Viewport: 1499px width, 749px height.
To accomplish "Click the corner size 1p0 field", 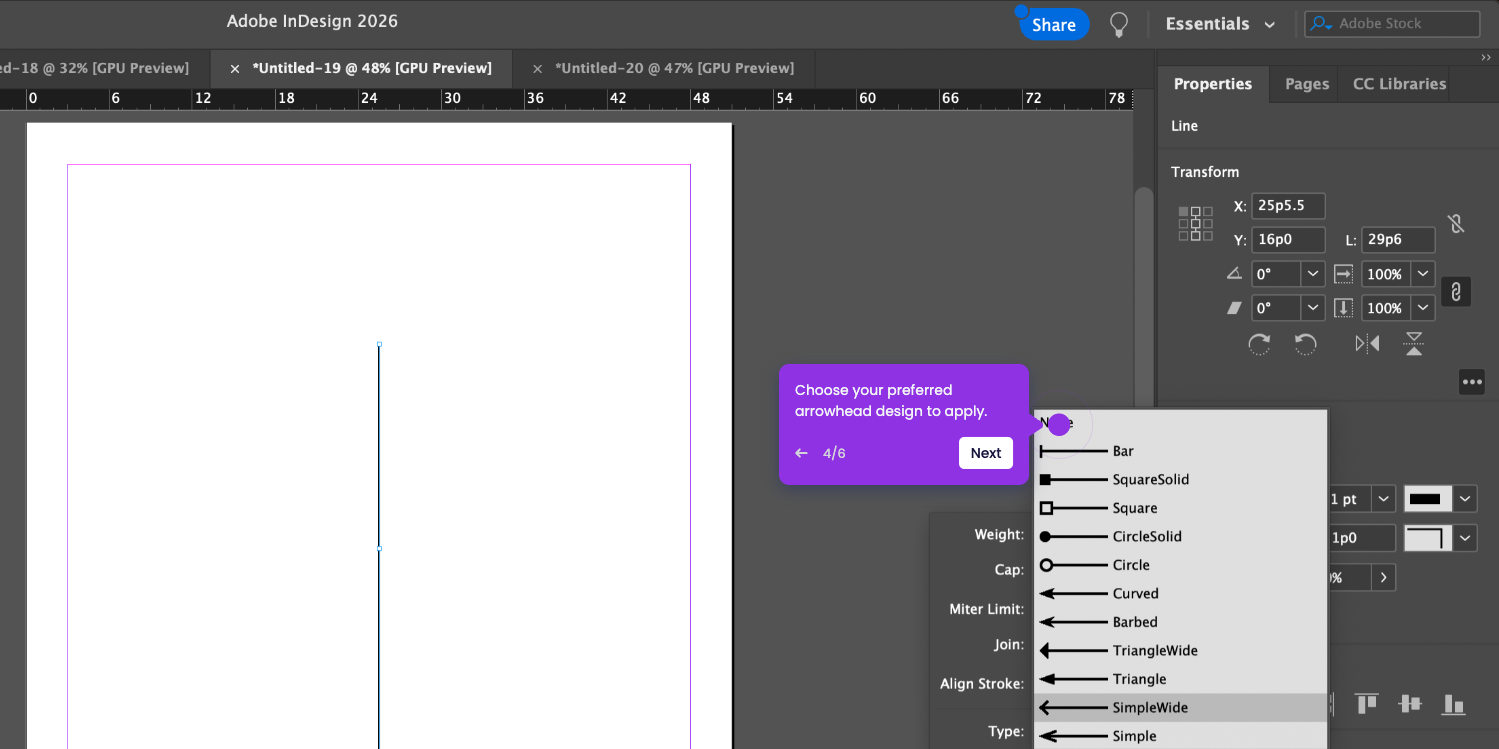I will coord(1361,538).
